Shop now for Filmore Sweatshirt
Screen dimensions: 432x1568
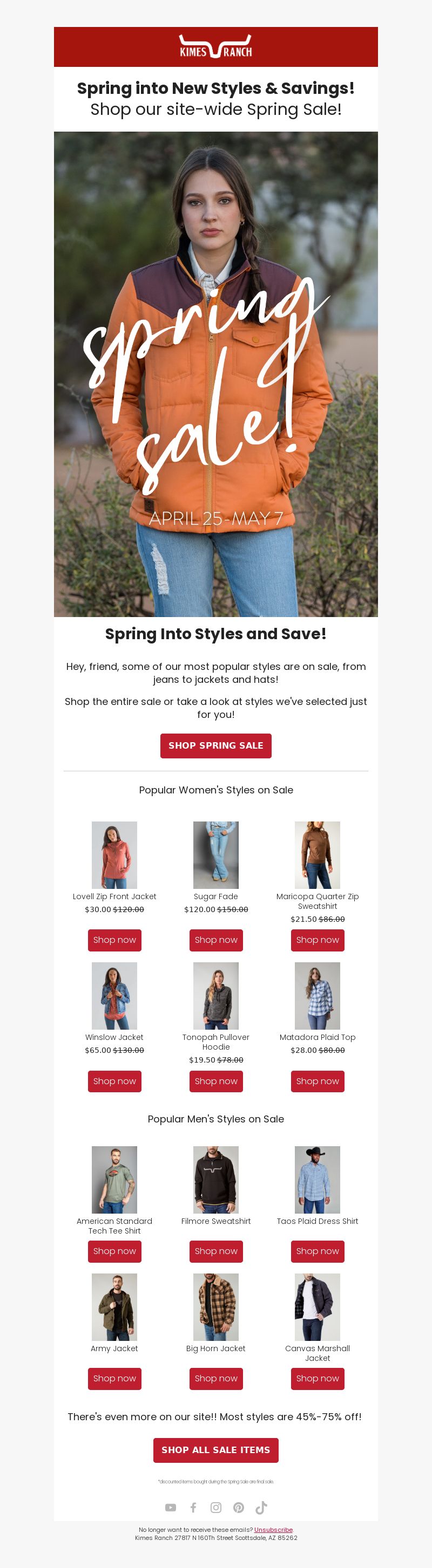[215, 1251]
